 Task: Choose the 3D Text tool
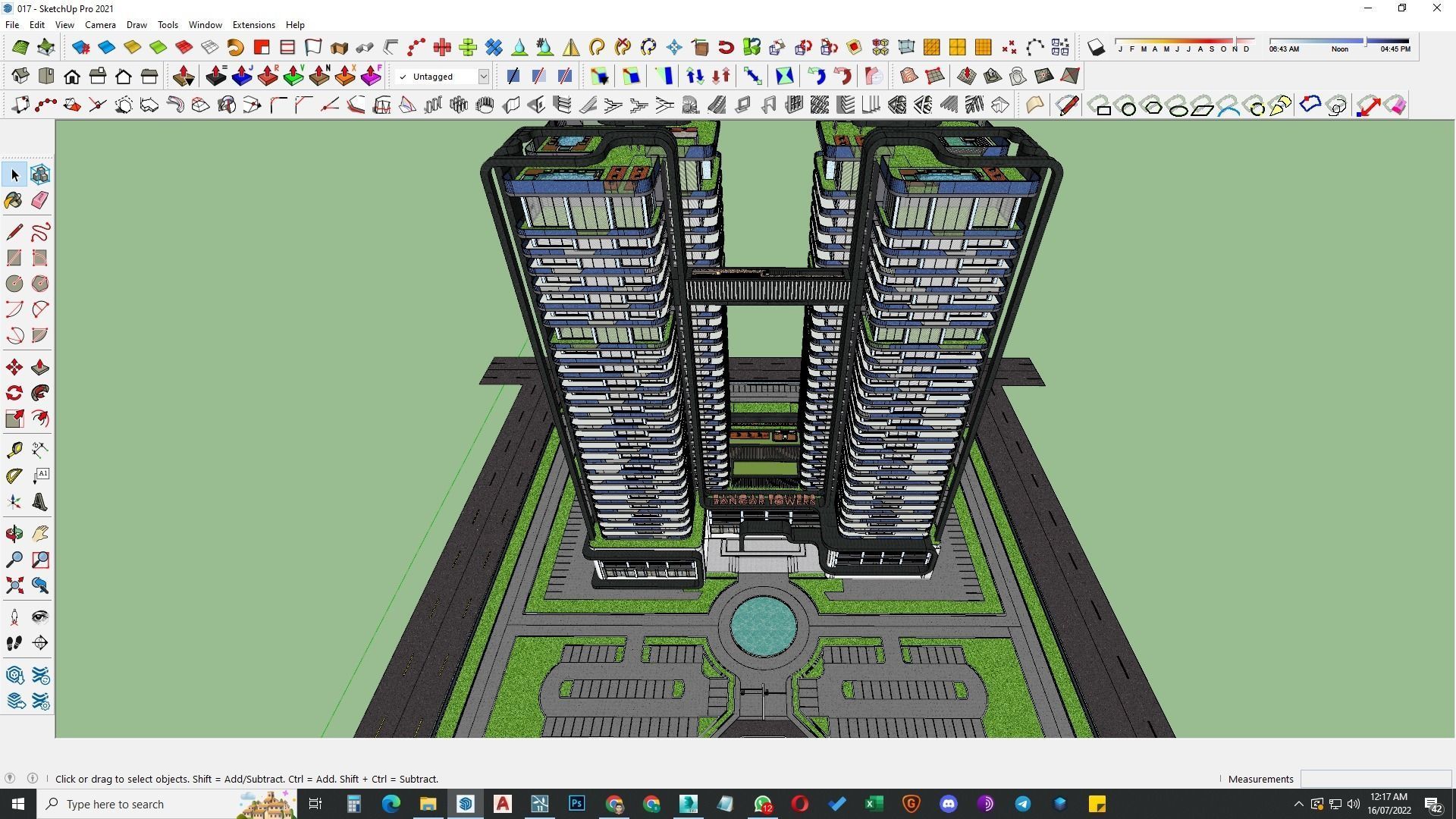click(40, 502)
